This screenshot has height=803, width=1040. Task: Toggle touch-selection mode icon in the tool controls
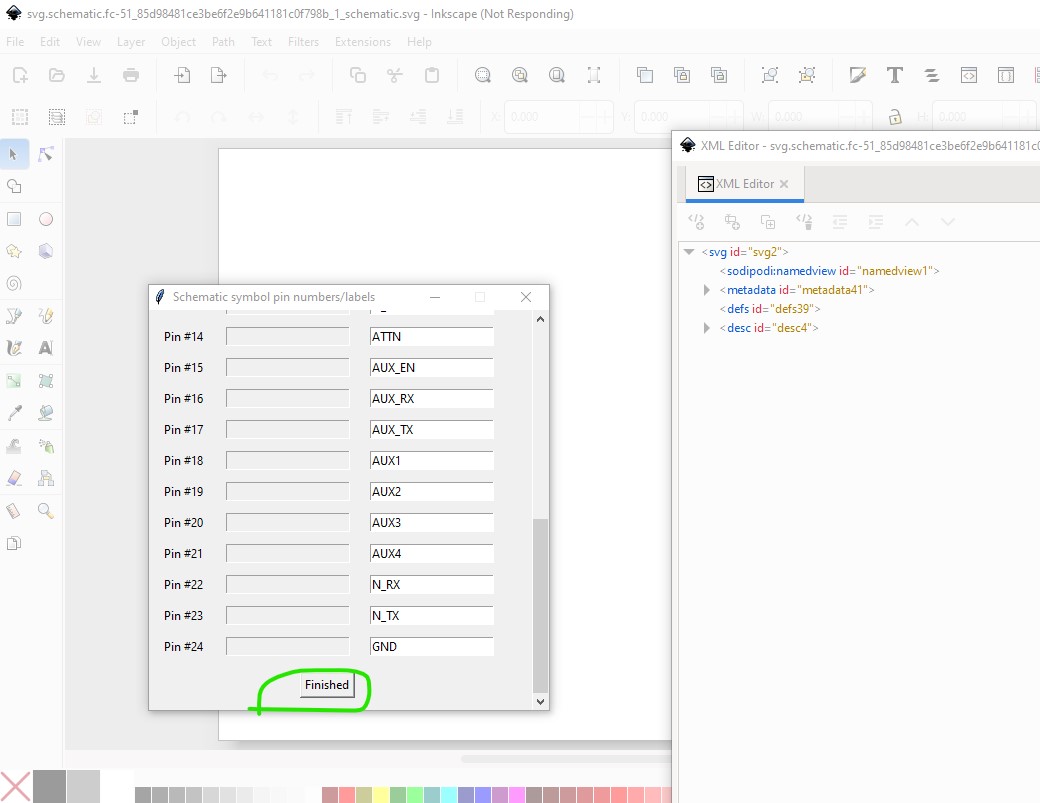[x=131, y=117]
